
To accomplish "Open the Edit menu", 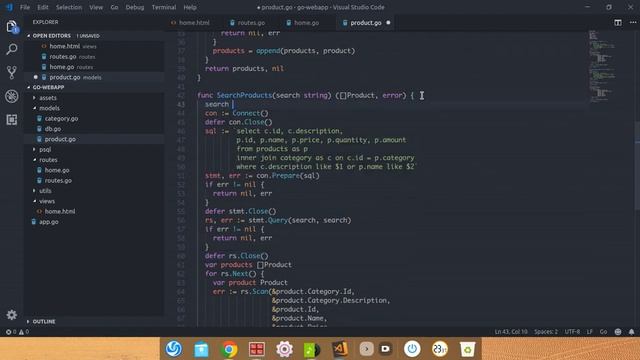I will tap(43, 7).
